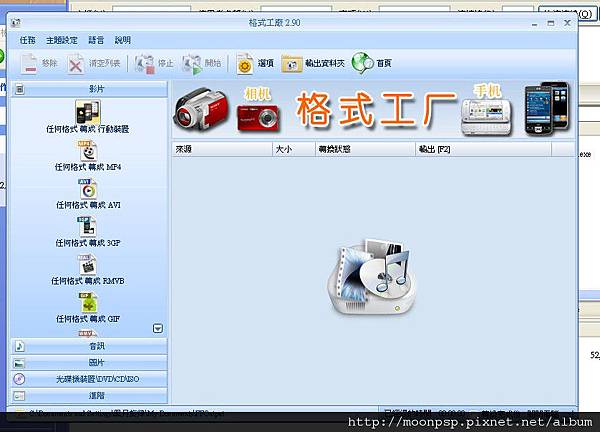Click the music note icon beside 音訊
Image resolution: width=600 pixels, height=432 pixels.
(x=20, y=346)
